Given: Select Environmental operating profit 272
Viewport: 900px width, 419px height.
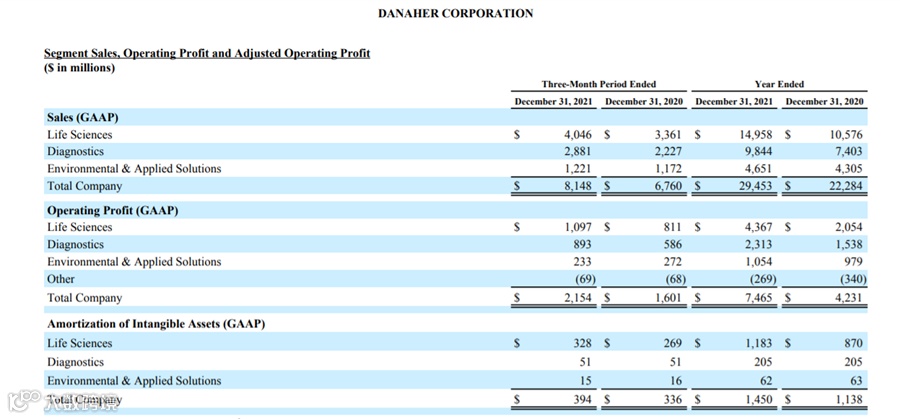Looking at the screenshot, I should [673, 262].
